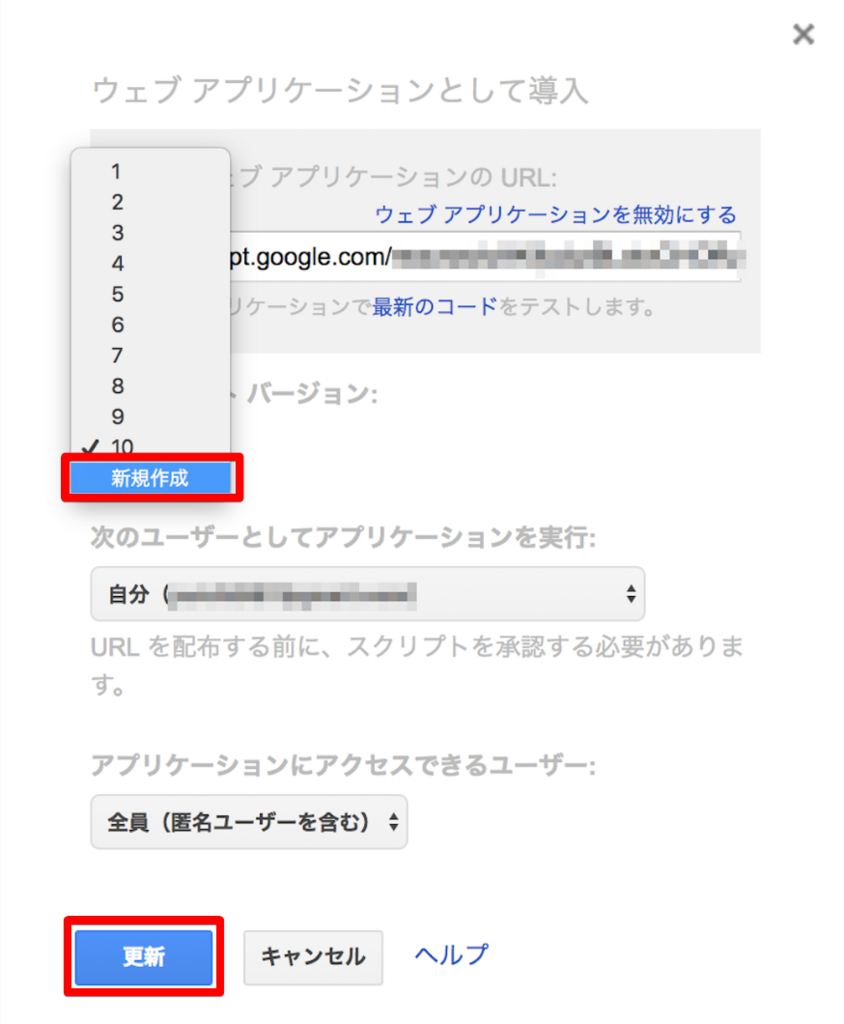844x1024 pixels.
Task: Open the 最新のコード test link
Action: coord(434,306)
